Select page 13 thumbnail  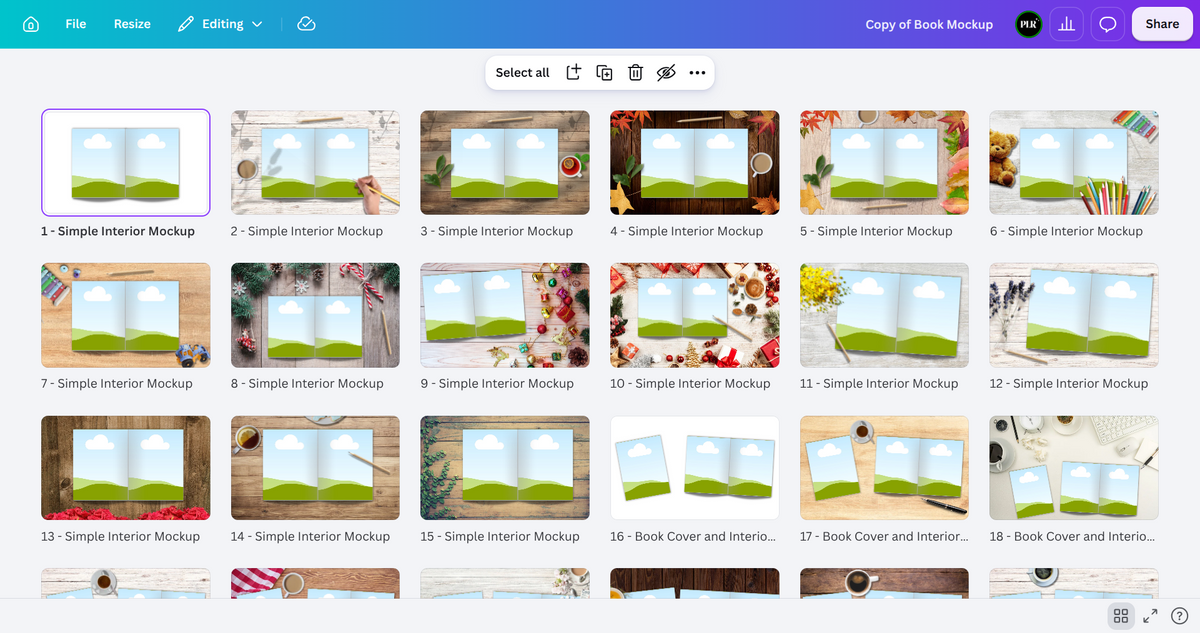point(126,468)
